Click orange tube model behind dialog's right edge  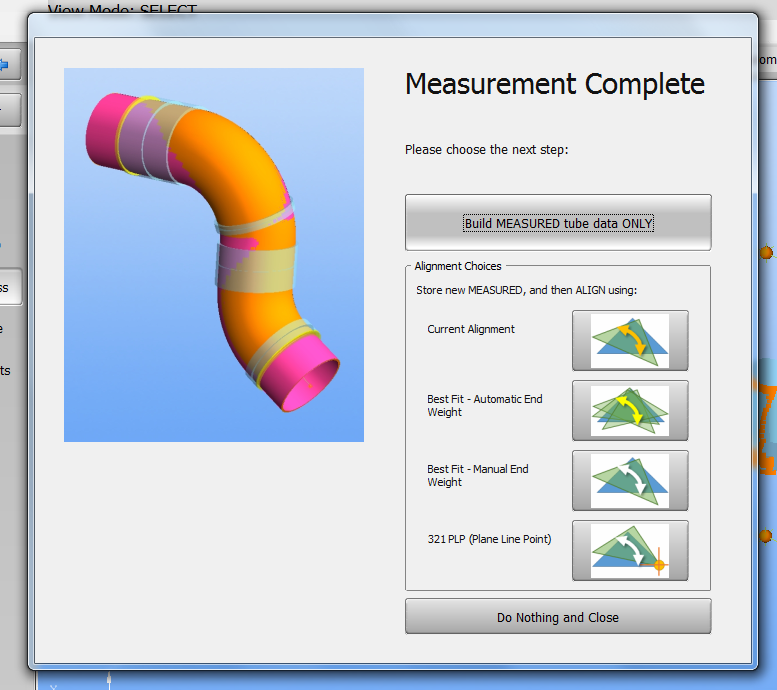point(766,420)
